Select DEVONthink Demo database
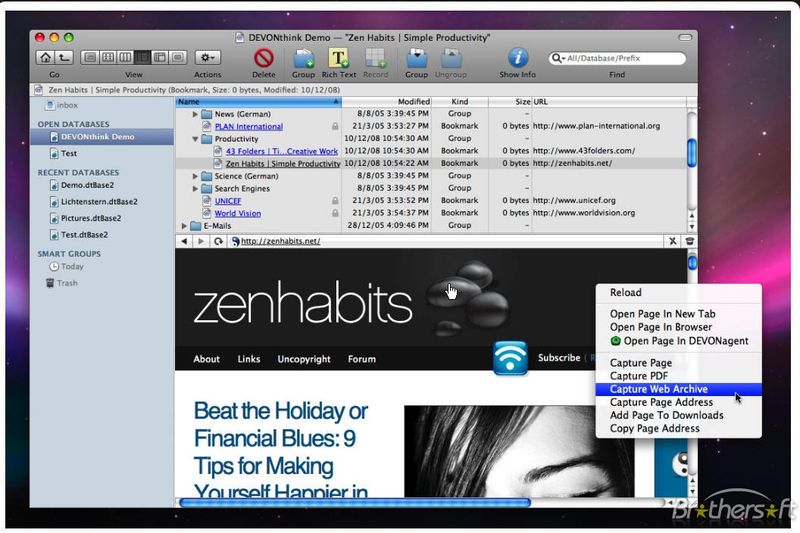Screen dimensions: 800x533 (102, 137)
